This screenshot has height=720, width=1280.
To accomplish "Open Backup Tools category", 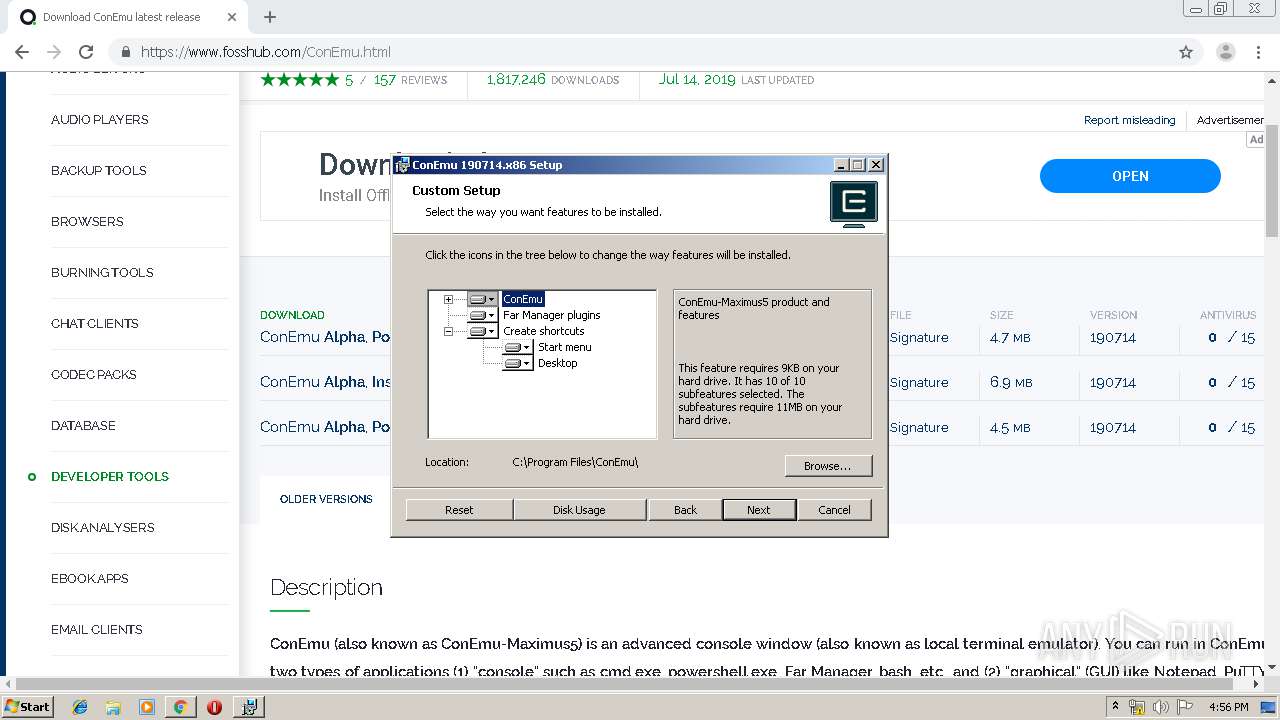I will (99, 170).
